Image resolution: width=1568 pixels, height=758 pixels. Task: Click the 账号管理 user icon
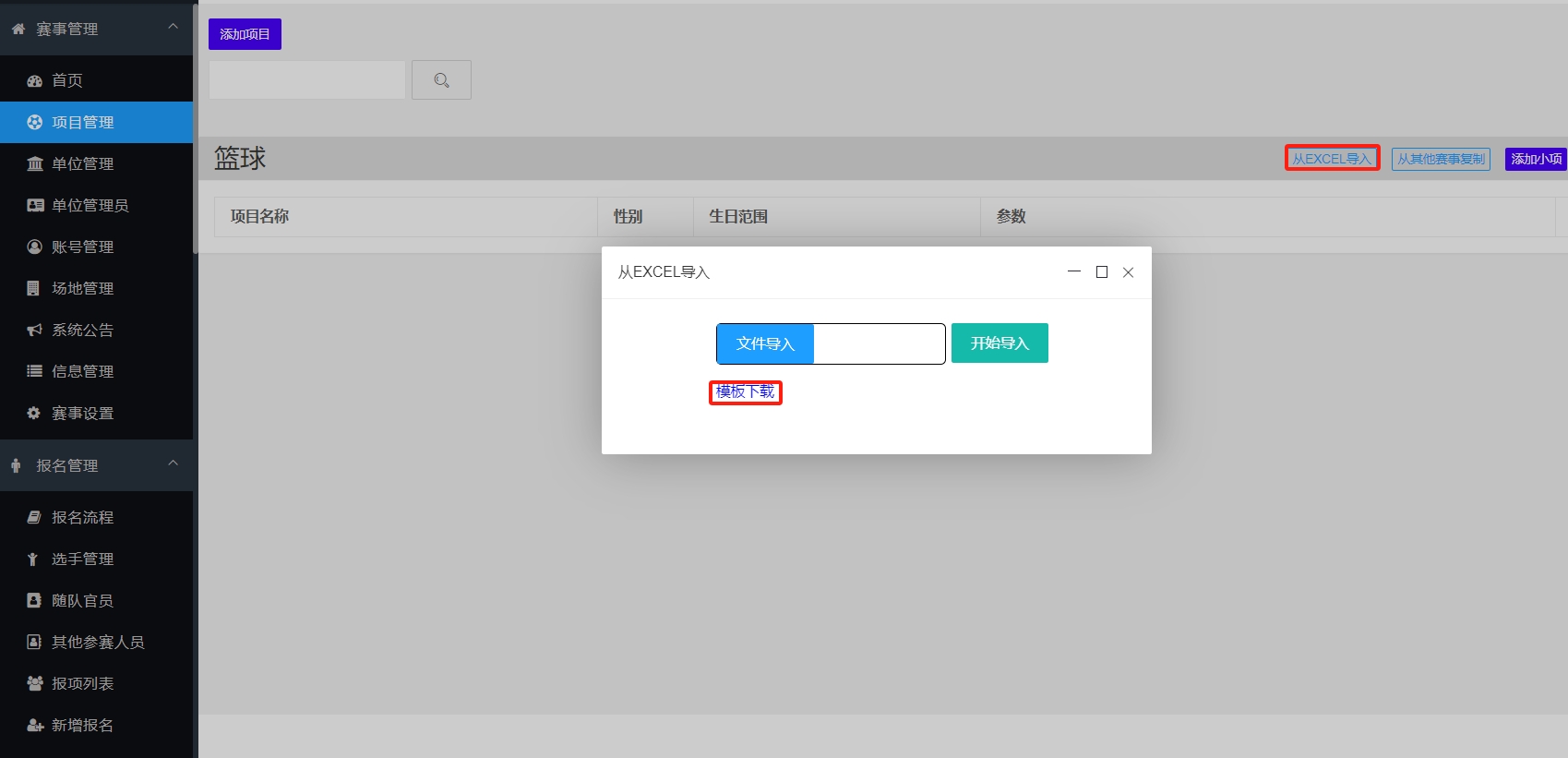35,247
